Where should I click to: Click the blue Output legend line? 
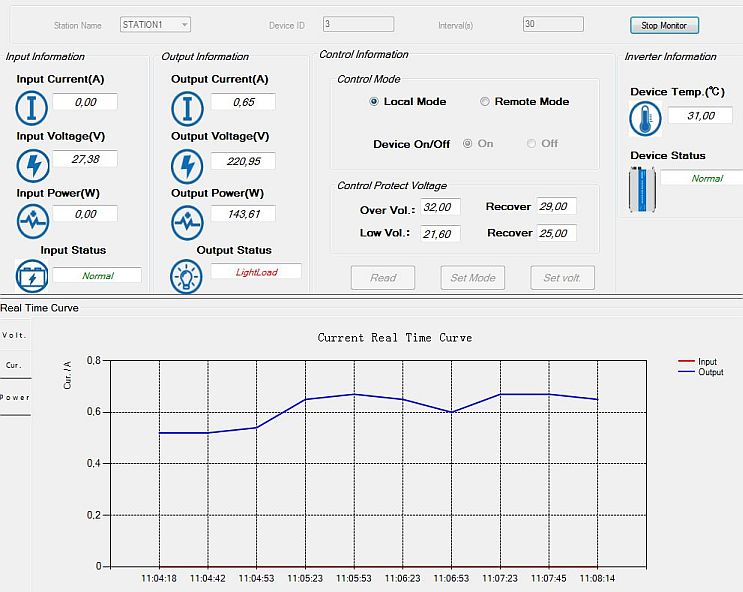pos(686,372)
